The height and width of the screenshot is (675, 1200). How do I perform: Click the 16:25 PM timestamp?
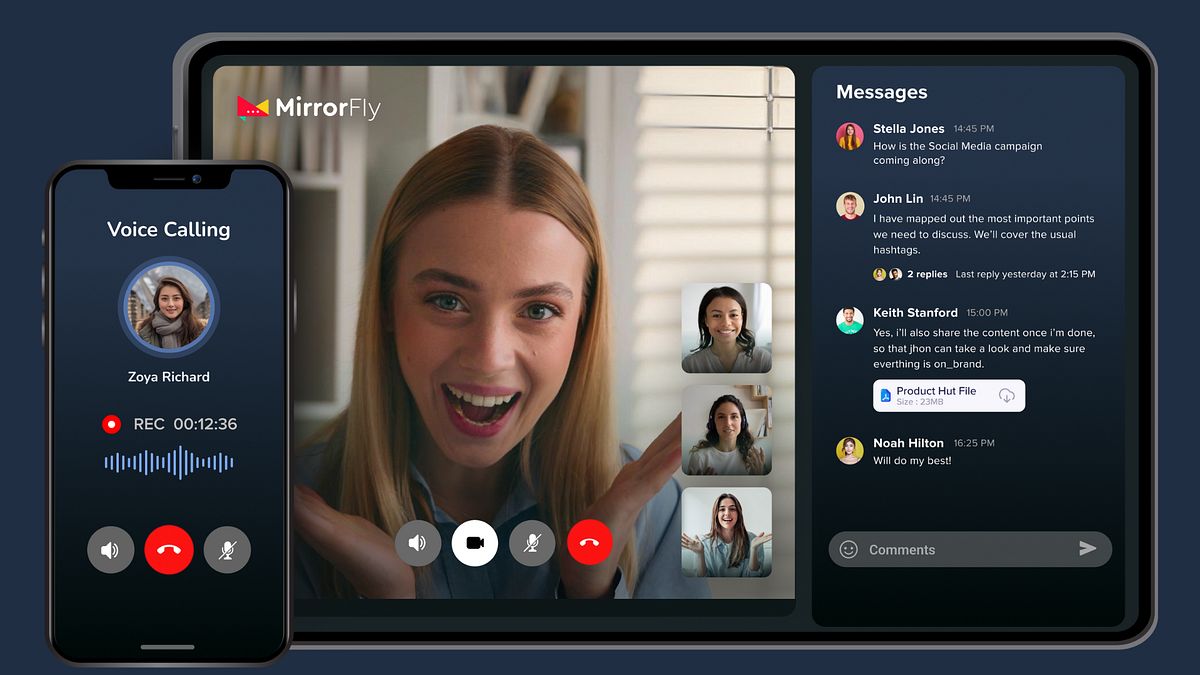[x=974, y=443]
